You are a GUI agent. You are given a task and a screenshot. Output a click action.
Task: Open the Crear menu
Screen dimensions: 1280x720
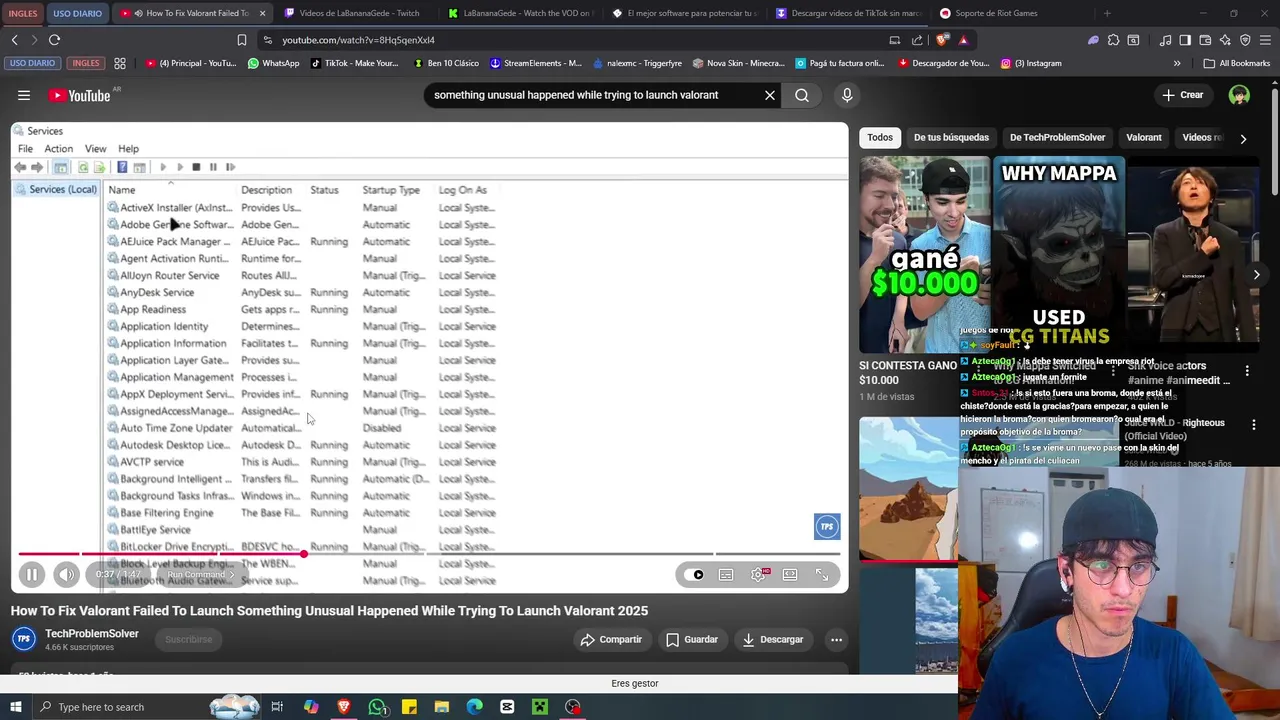coord(1182,95)
